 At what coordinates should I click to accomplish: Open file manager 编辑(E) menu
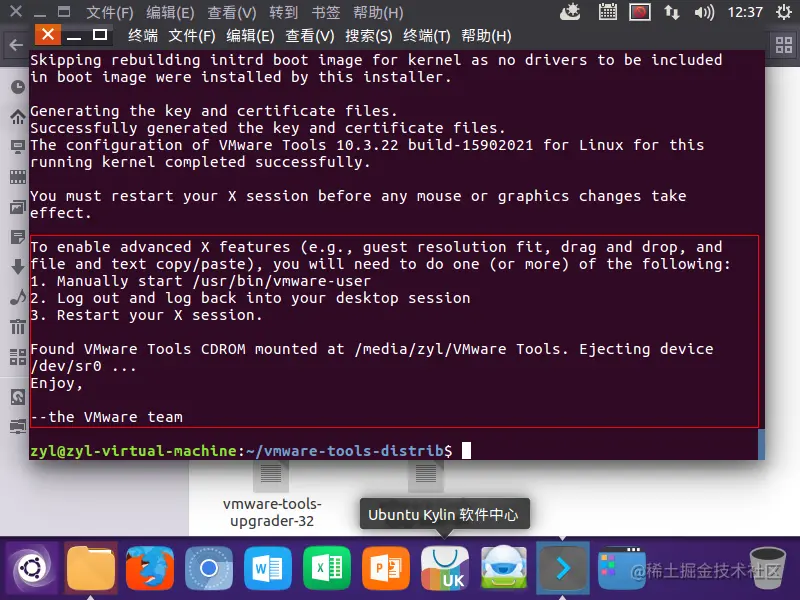pyautogui.click(x=170, y=12)
